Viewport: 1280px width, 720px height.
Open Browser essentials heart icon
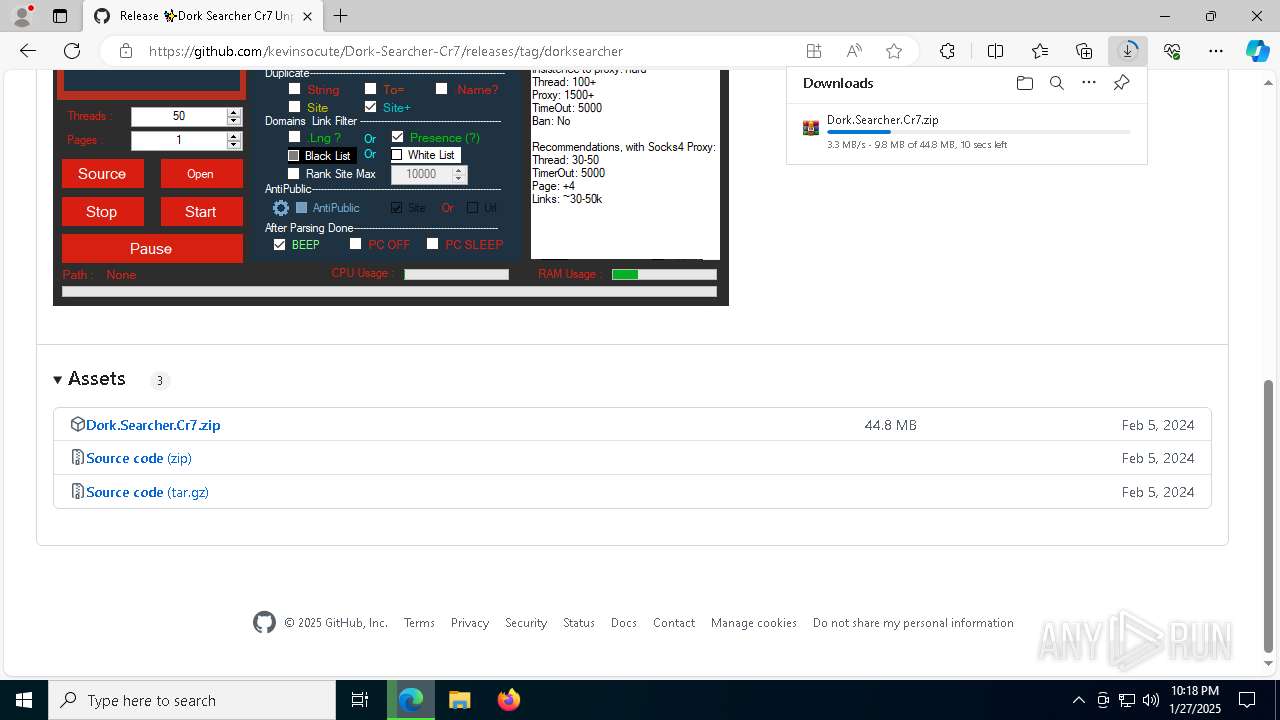point(1172,51)
